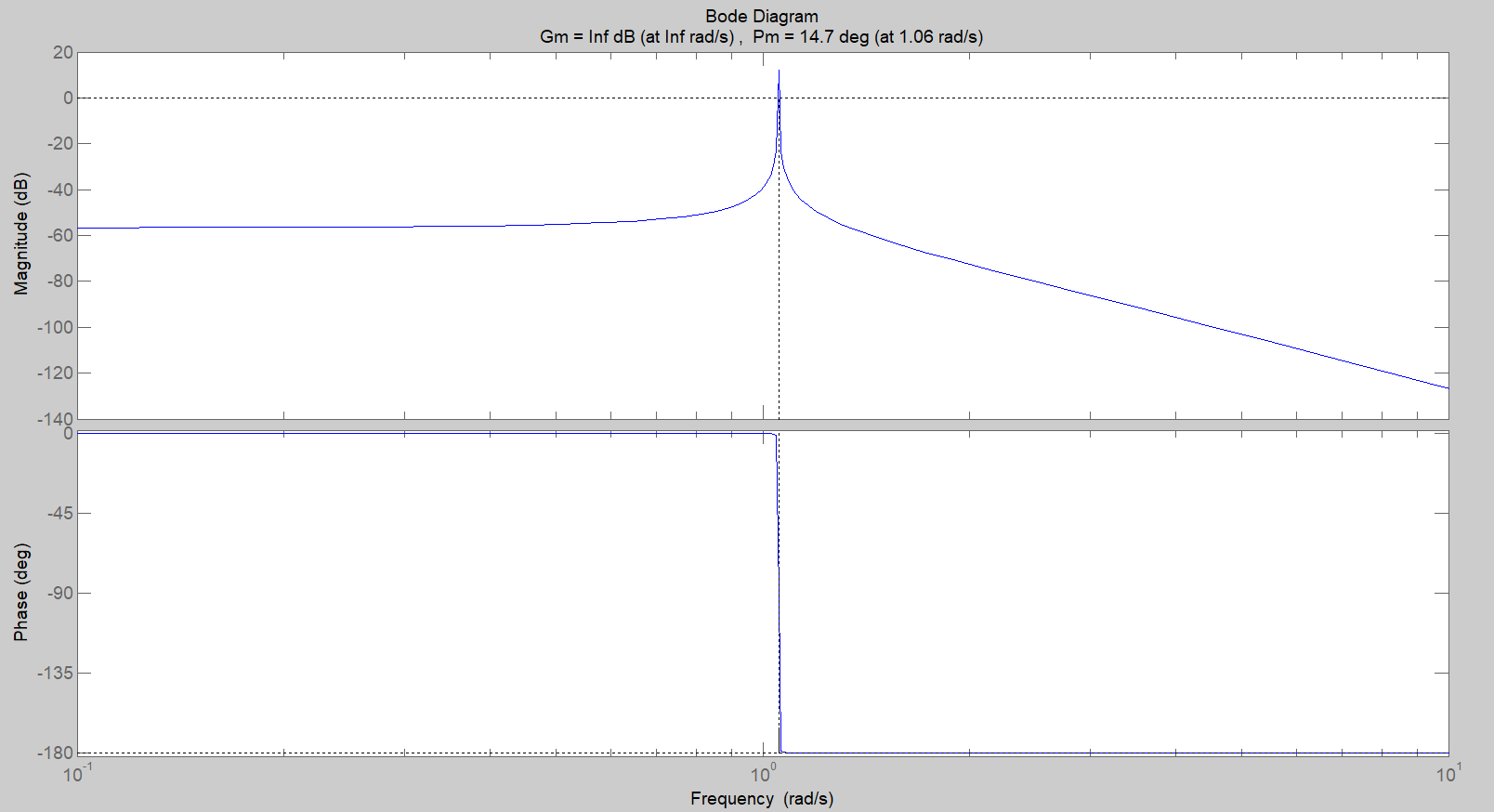
Task: Click the 'Magnitude (dB)' axis label
Action: [x=21, y=234]
